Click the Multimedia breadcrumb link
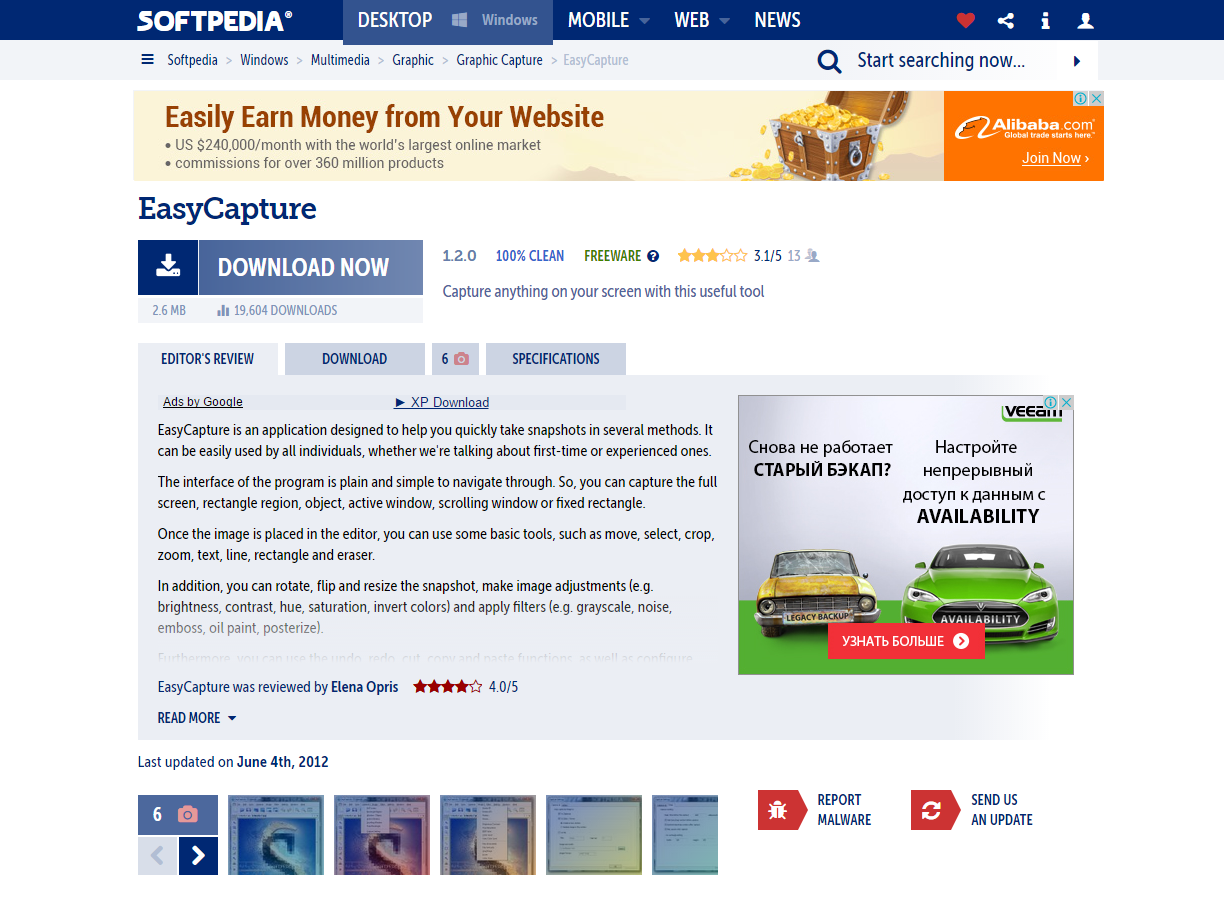 pos(340,60)
